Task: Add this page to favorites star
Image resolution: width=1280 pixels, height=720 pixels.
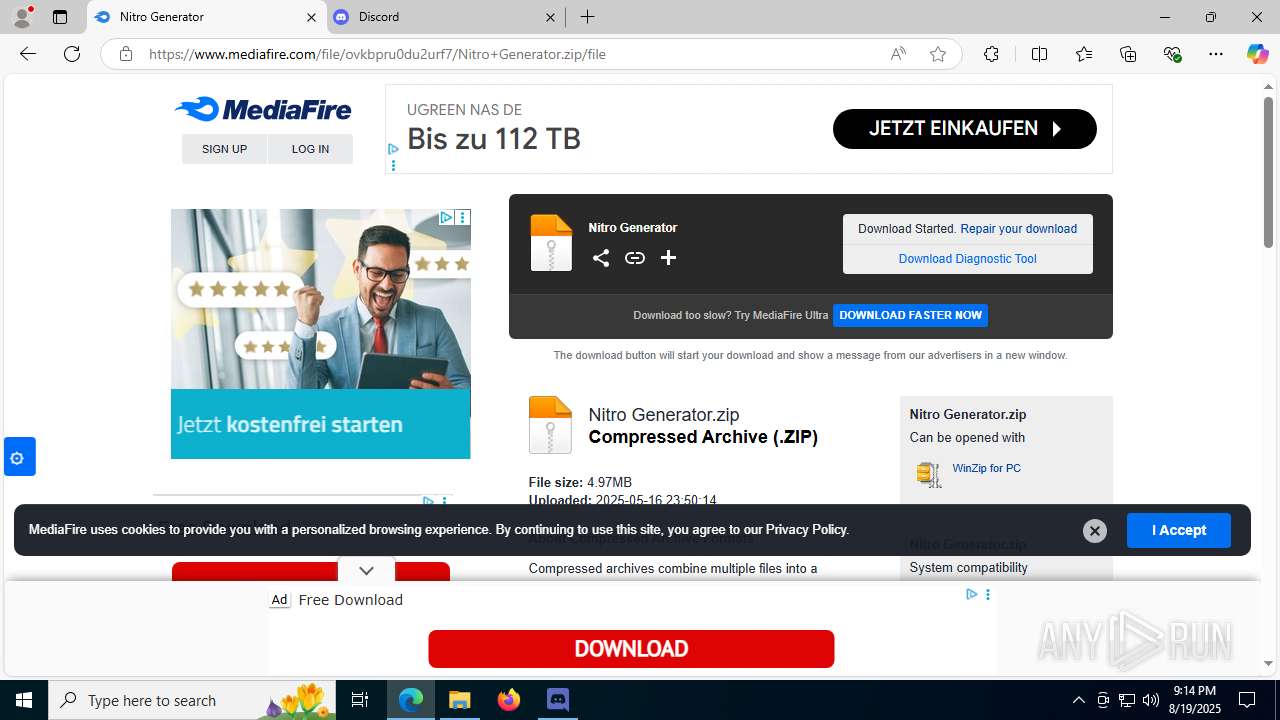Action: 938,54
